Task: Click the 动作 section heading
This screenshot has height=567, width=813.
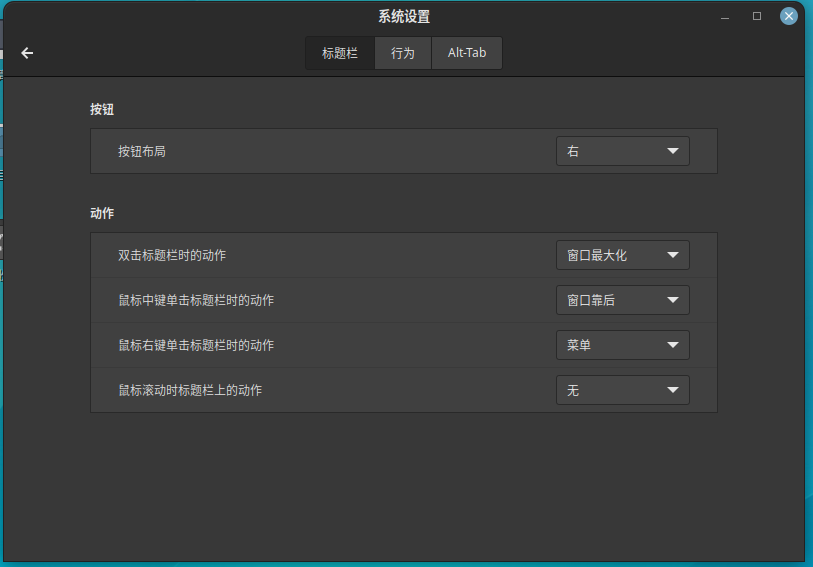Action: [x=102, y=213]
